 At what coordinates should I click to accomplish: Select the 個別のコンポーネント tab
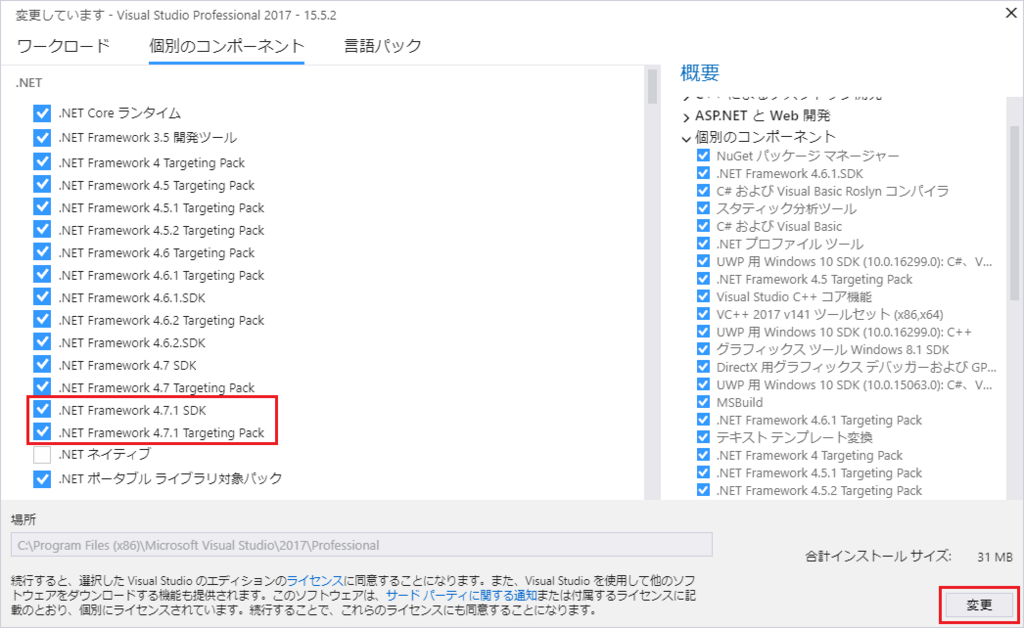pyautogui.click(x=227, y=46)
